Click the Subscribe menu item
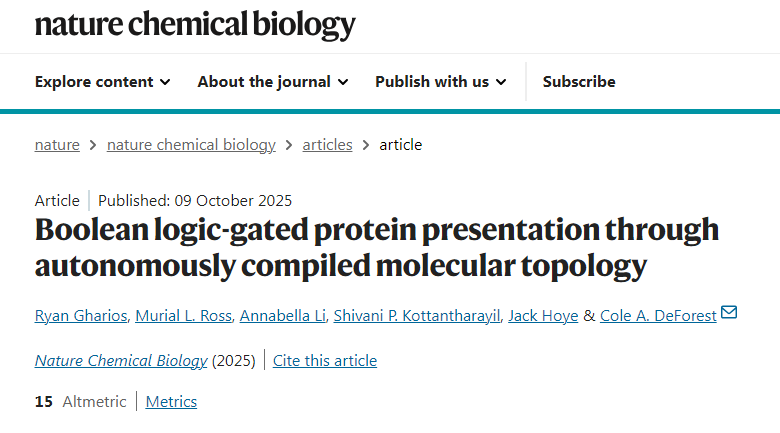This screenshot has width=780, height=433. tap(579, 82)
